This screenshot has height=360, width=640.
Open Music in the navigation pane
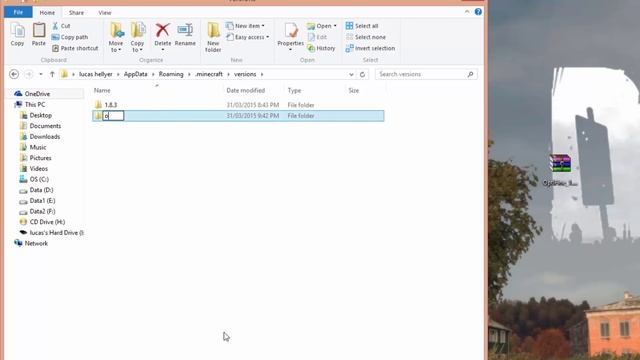click(38, 147)
